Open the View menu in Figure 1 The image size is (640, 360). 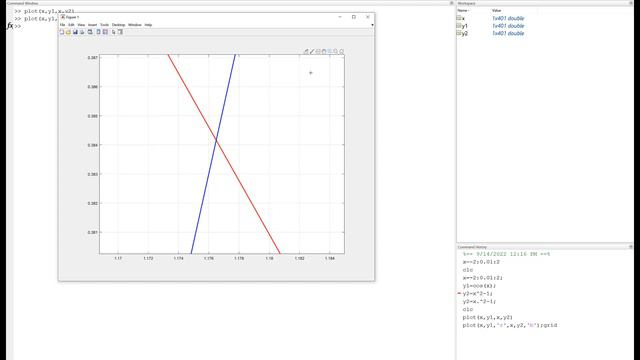(81, 25)
